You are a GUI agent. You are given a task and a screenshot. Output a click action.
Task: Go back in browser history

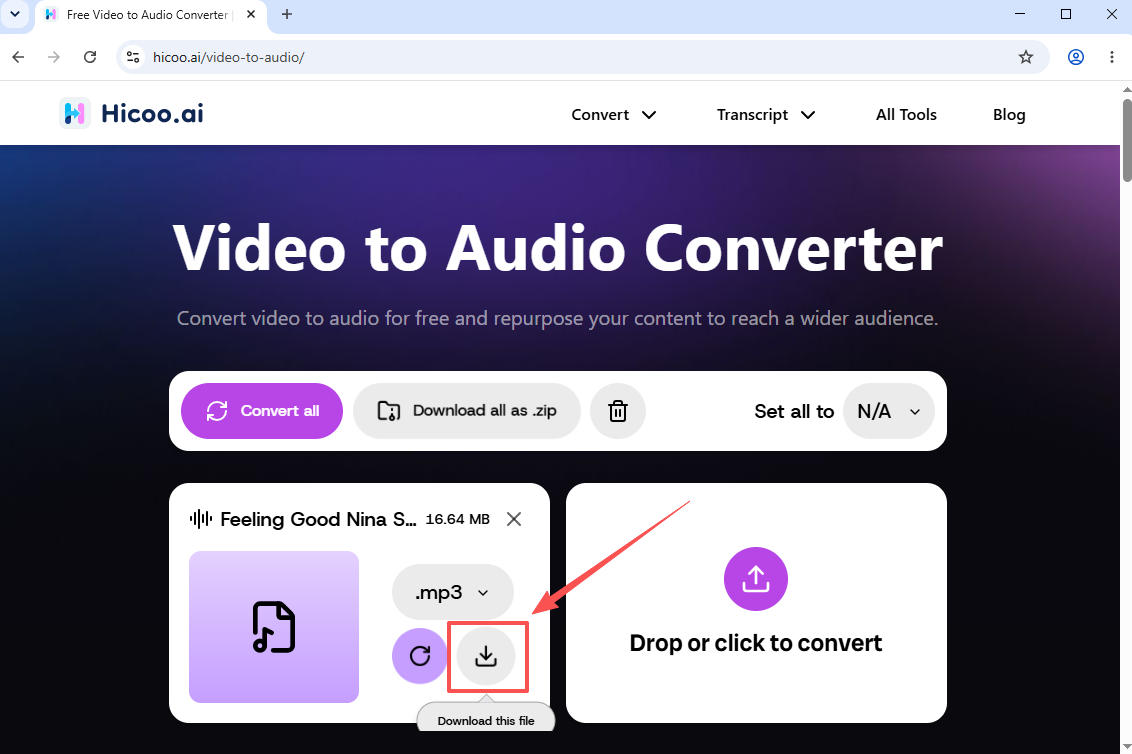coord(19,57)
